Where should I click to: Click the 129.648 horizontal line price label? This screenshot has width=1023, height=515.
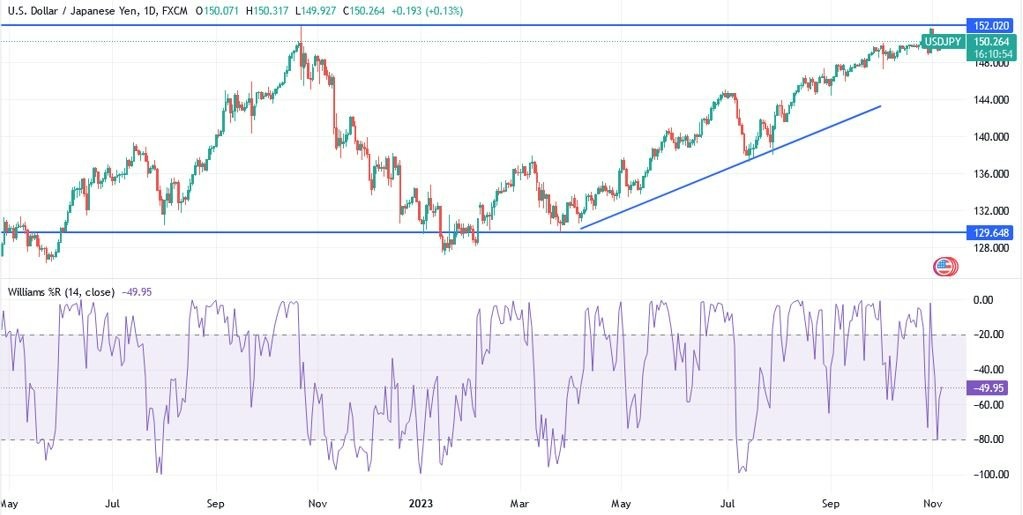[992, 232]
